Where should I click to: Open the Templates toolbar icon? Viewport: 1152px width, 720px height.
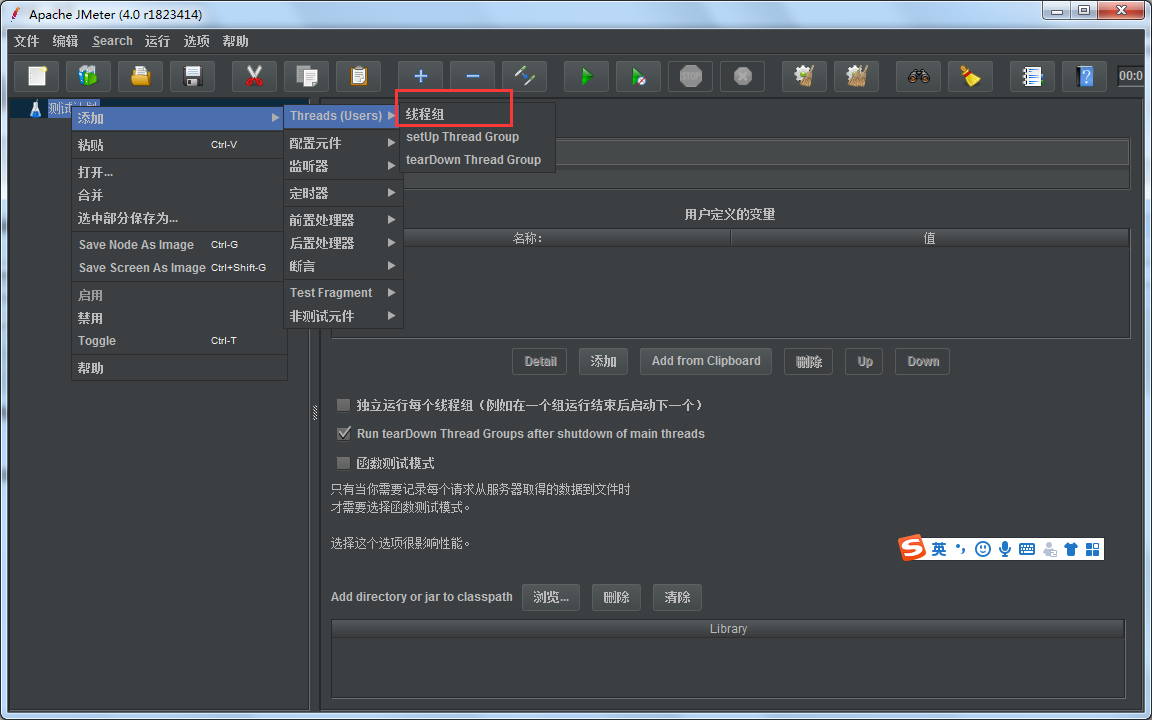pos(88,76)
